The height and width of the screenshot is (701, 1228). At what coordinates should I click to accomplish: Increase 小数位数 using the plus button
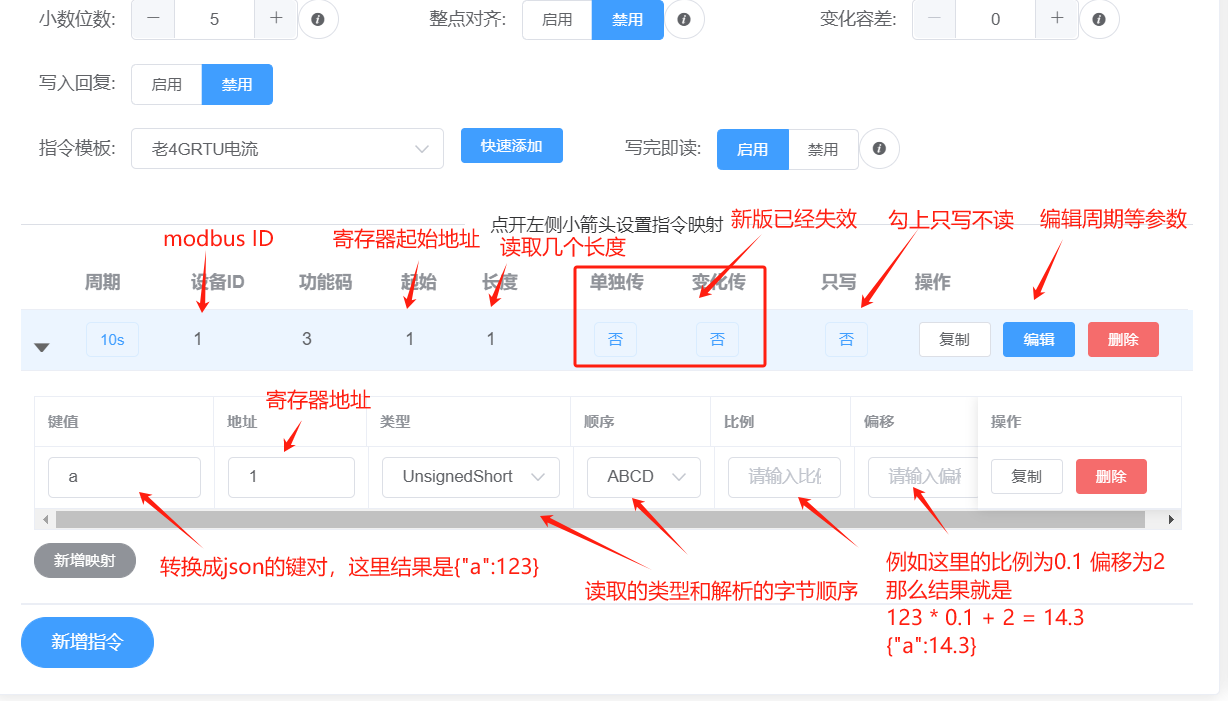tap(277, 20)
